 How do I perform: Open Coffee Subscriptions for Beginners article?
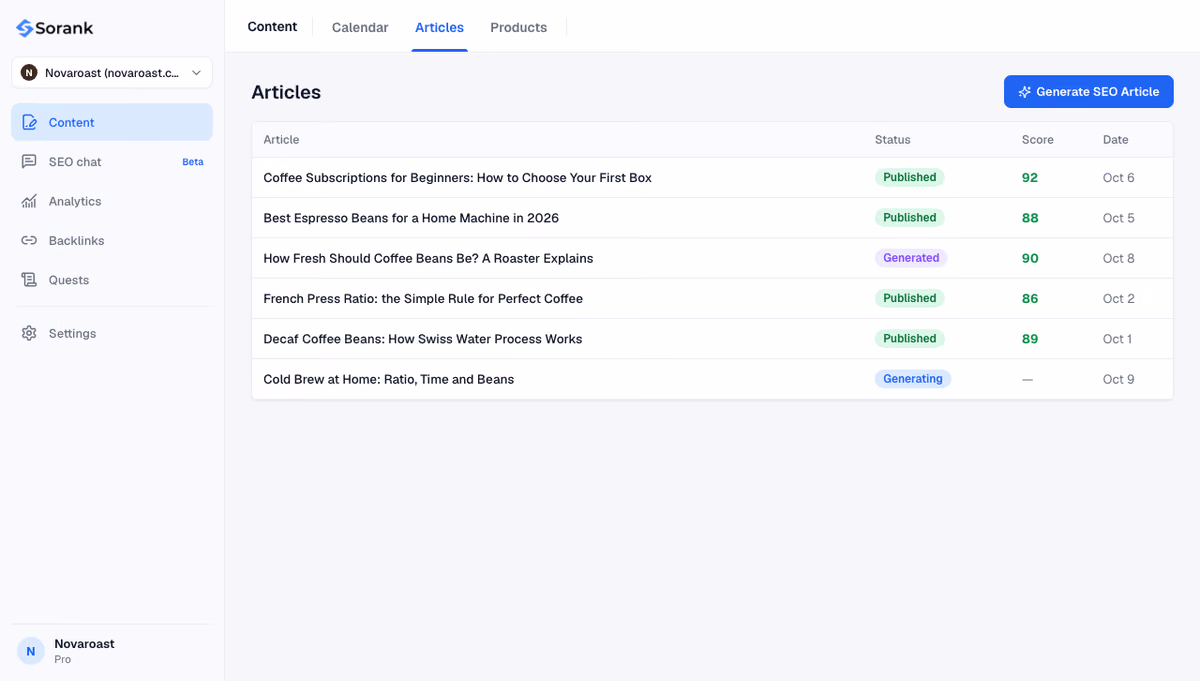pos(457,178)
